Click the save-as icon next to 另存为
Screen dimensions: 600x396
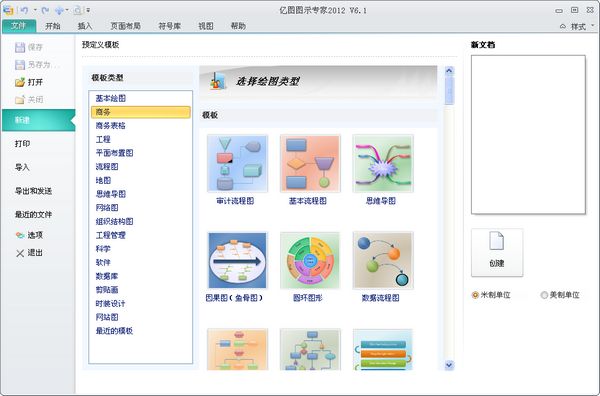20,65
